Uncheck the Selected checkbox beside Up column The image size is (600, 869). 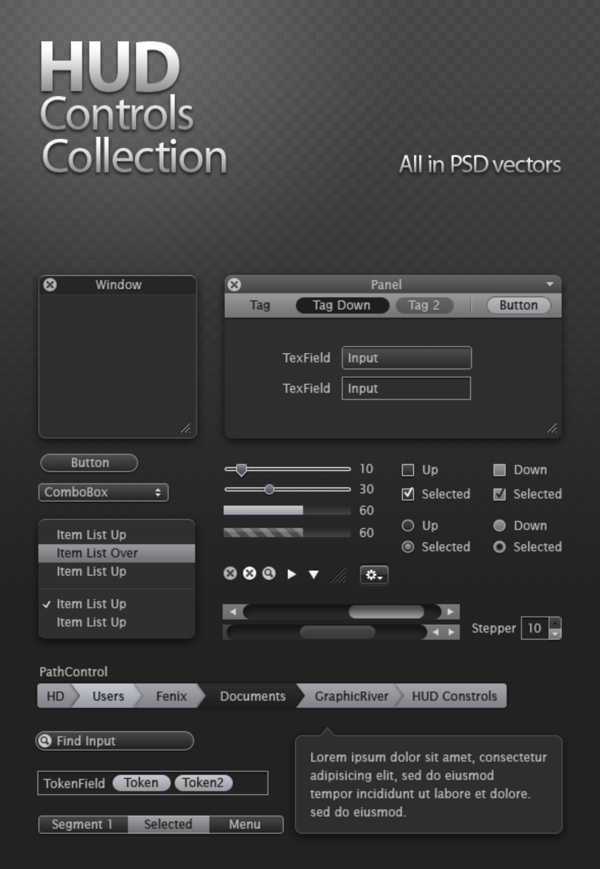[408, 494]
